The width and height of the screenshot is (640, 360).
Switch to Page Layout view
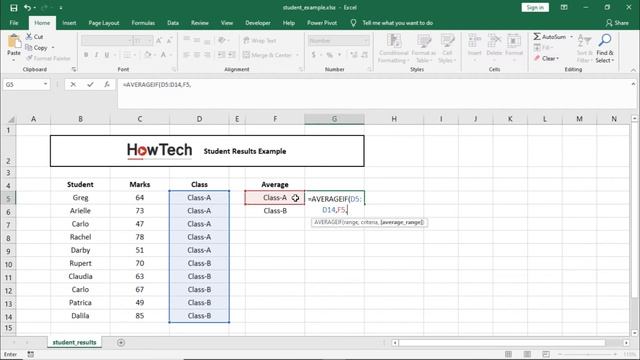pos(527,354)
